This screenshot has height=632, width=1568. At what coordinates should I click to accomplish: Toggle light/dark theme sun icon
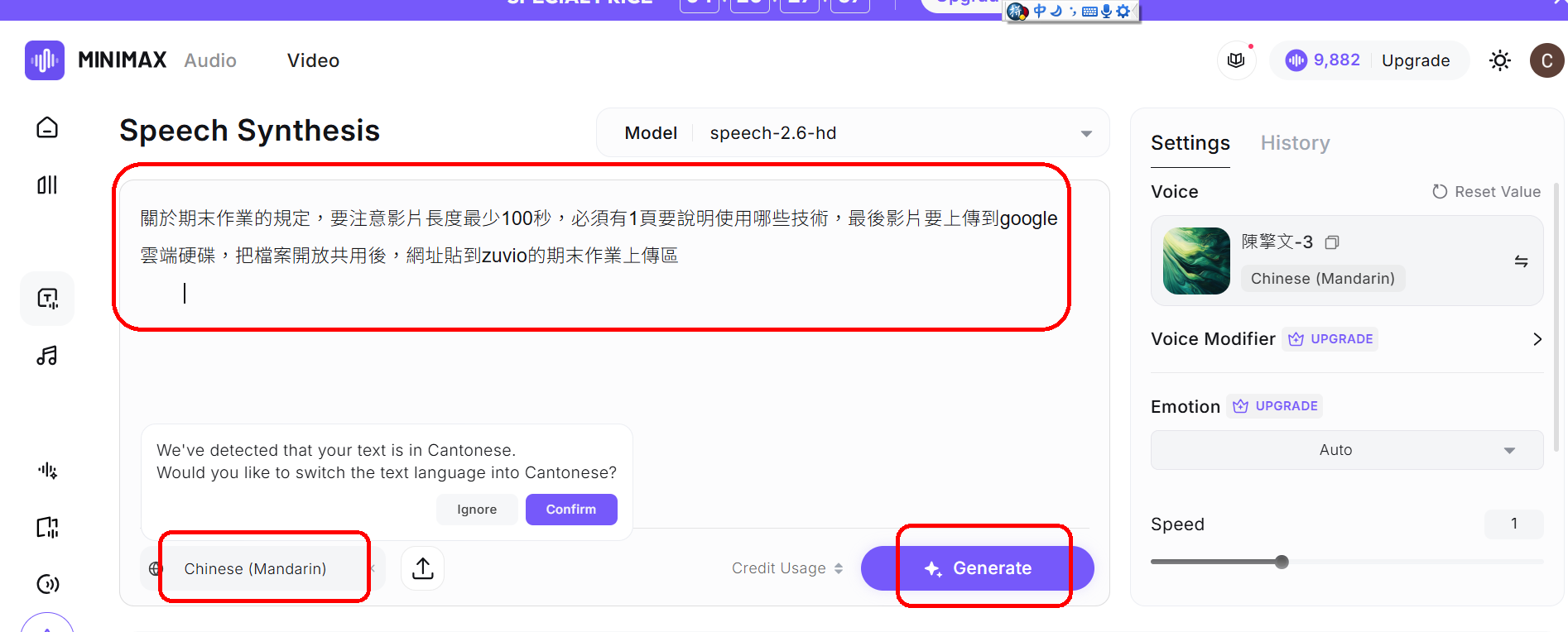1499,60
